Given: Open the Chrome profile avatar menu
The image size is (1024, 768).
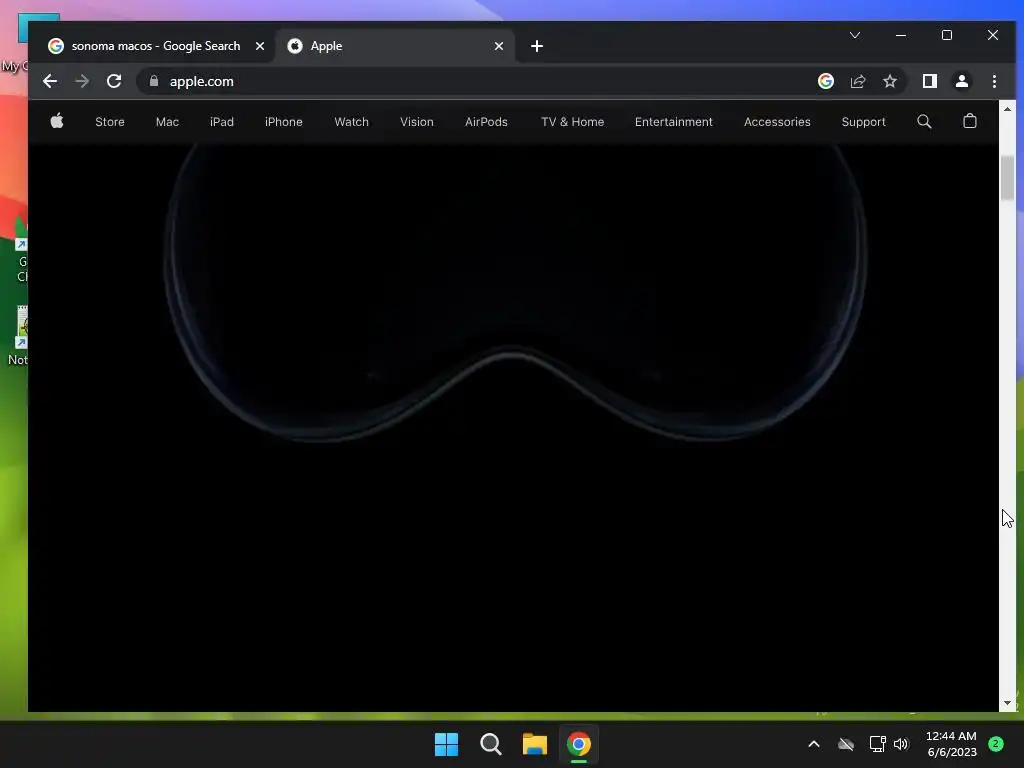Looking at the screenshot, I should click(x=962, y=81).
